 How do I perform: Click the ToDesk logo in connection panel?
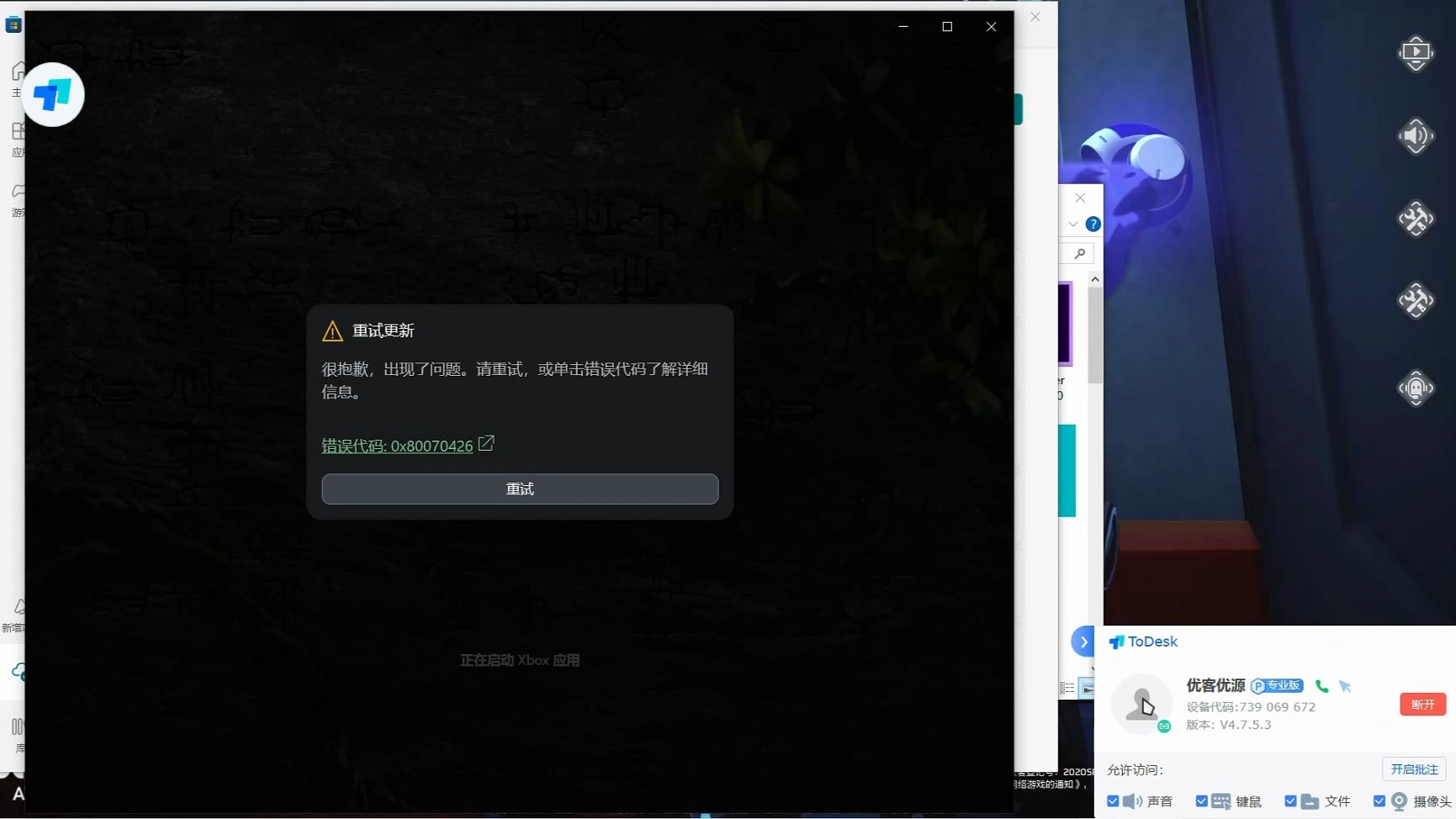(1143, 642)
